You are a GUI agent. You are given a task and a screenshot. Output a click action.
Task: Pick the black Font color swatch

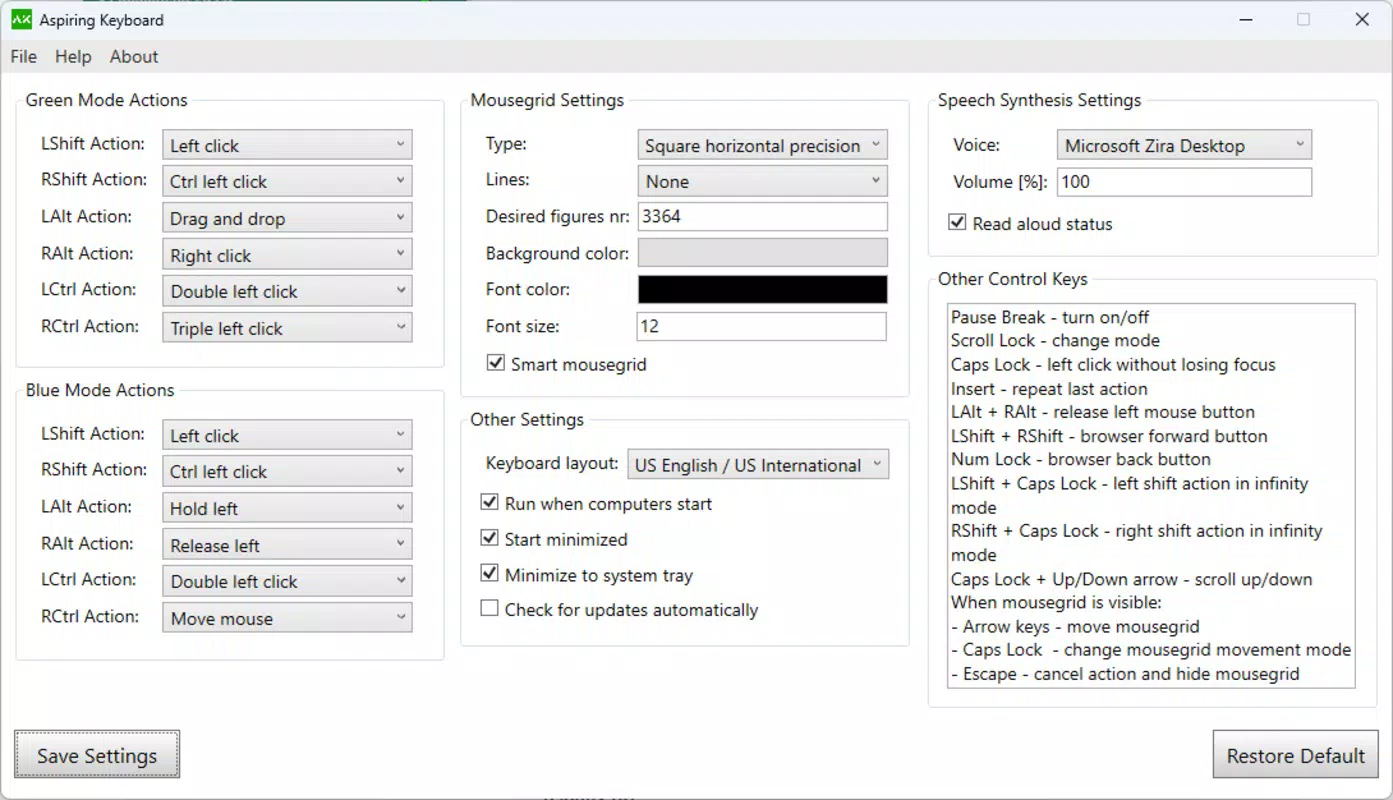[762, 289]
